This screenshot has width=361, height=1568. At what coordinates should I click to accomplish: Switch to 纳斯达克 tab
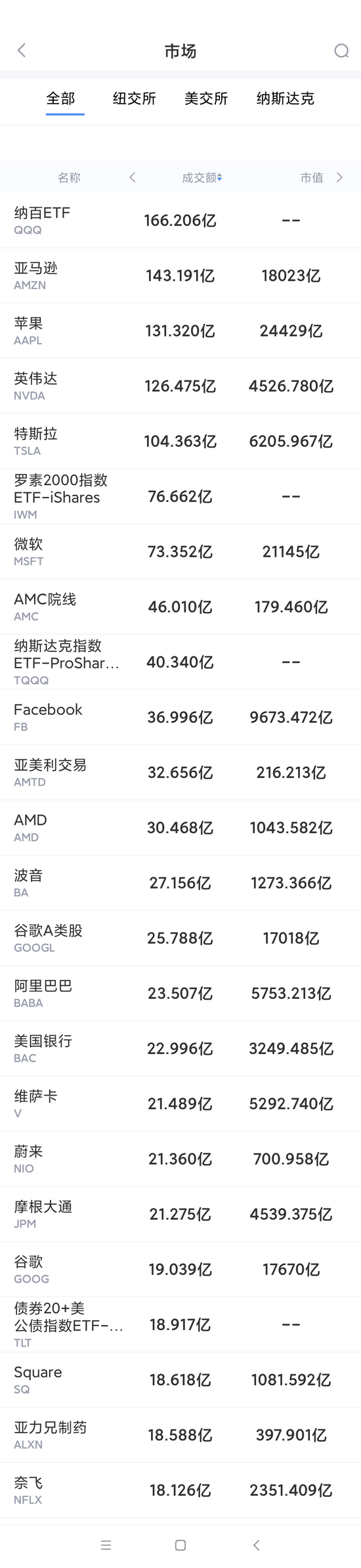pos(286,99)
